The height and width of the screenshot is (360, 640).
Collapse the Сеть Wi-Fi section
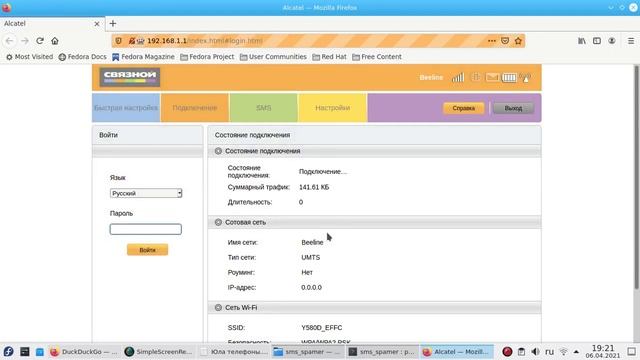(x=218, y=307)
